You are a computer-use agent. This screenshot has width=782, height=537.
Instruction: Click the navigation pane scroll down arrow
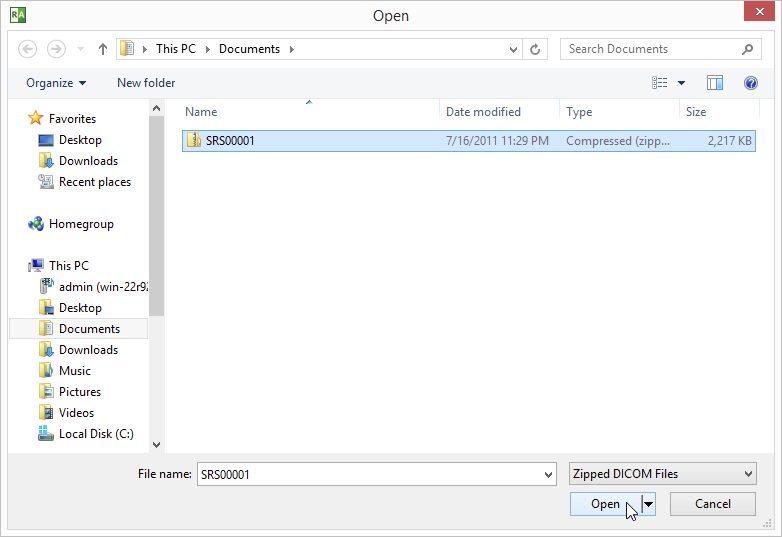coord(156,444)
